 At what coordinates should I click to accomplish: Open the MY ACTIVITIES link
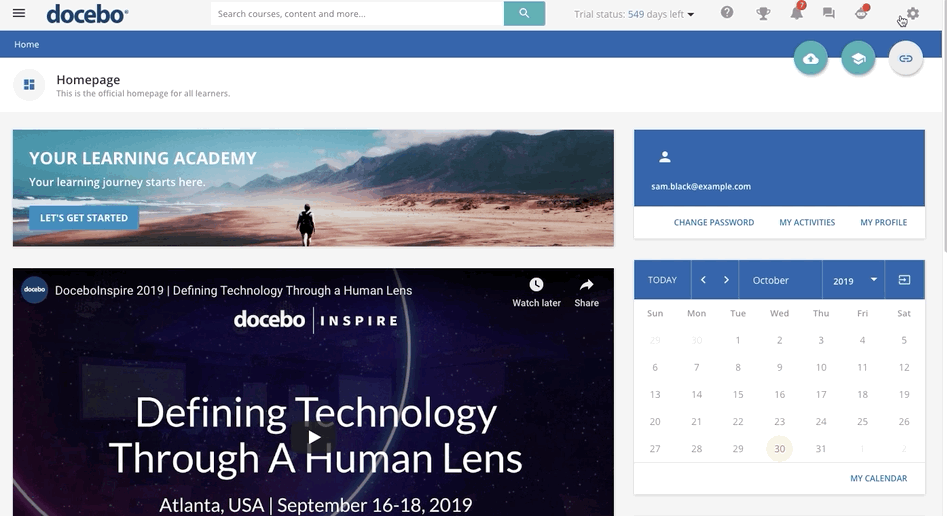pos(806,222)
